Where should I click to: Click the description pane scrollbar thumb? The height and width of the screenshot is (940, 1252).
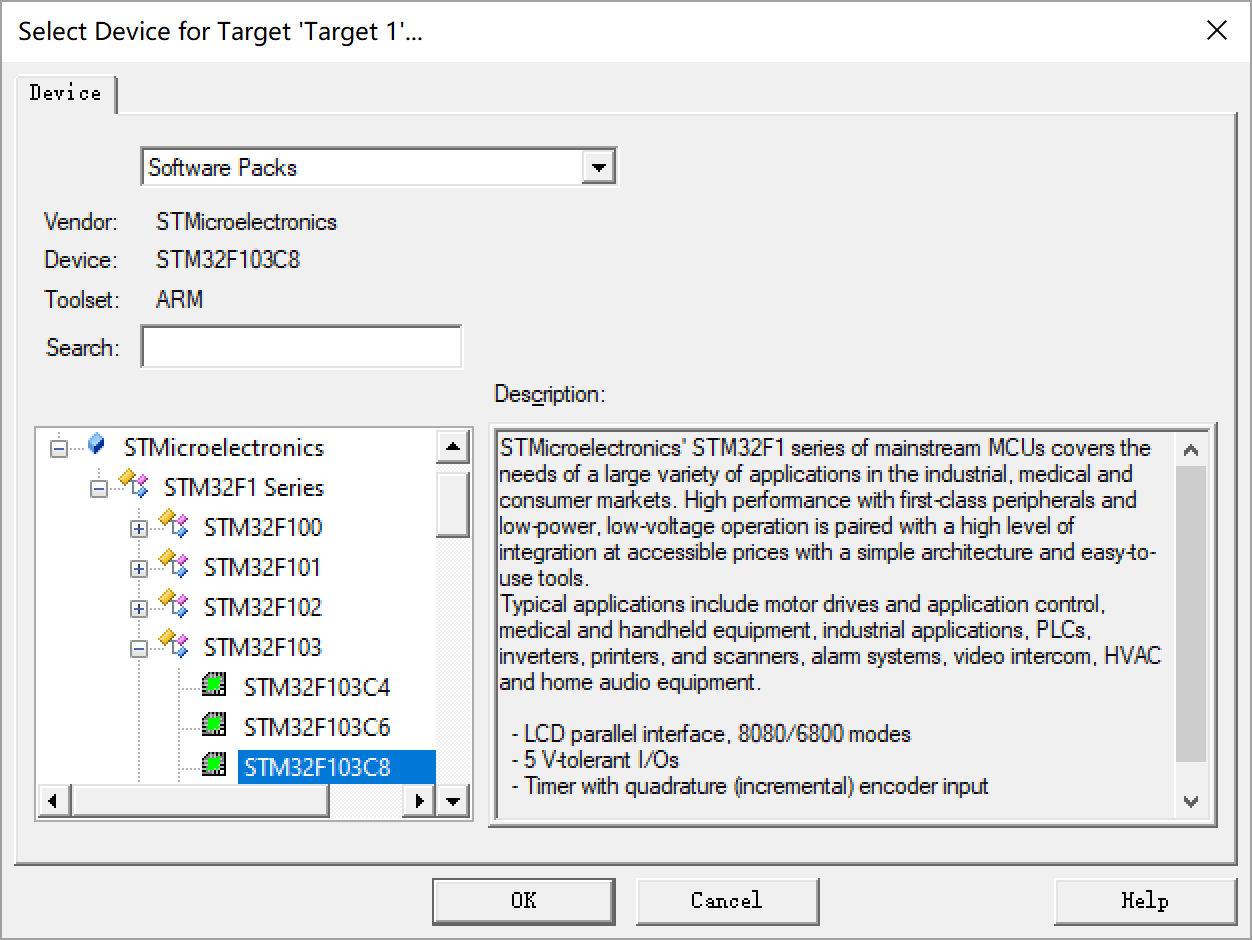(x=1191, y=614)
